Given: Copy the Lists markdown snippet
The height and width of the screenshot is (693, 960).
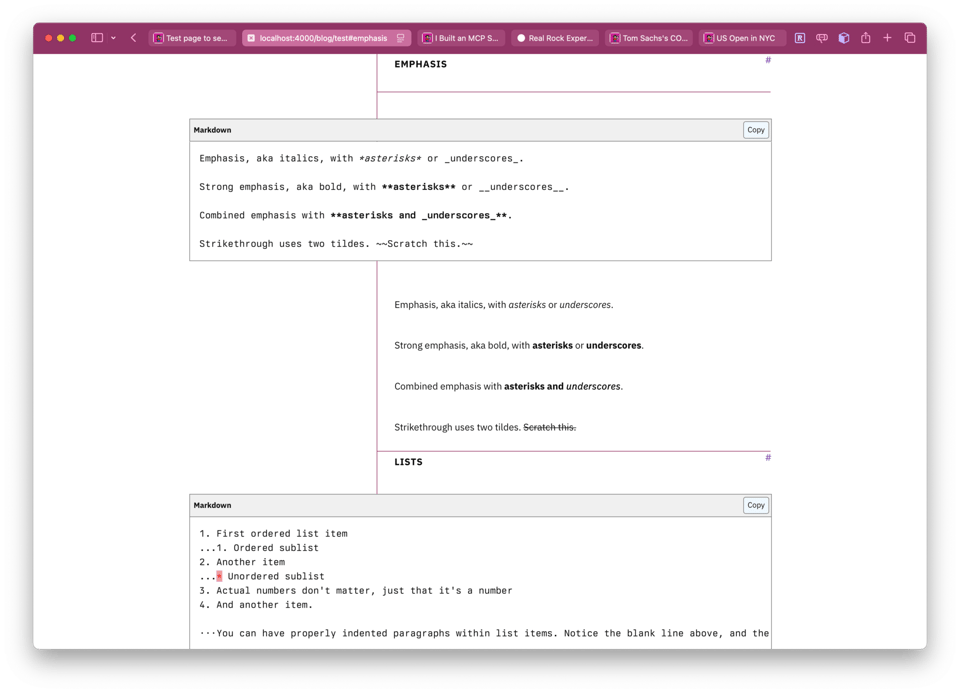Looking at the screenshot, I should click(x=755, y=505).
